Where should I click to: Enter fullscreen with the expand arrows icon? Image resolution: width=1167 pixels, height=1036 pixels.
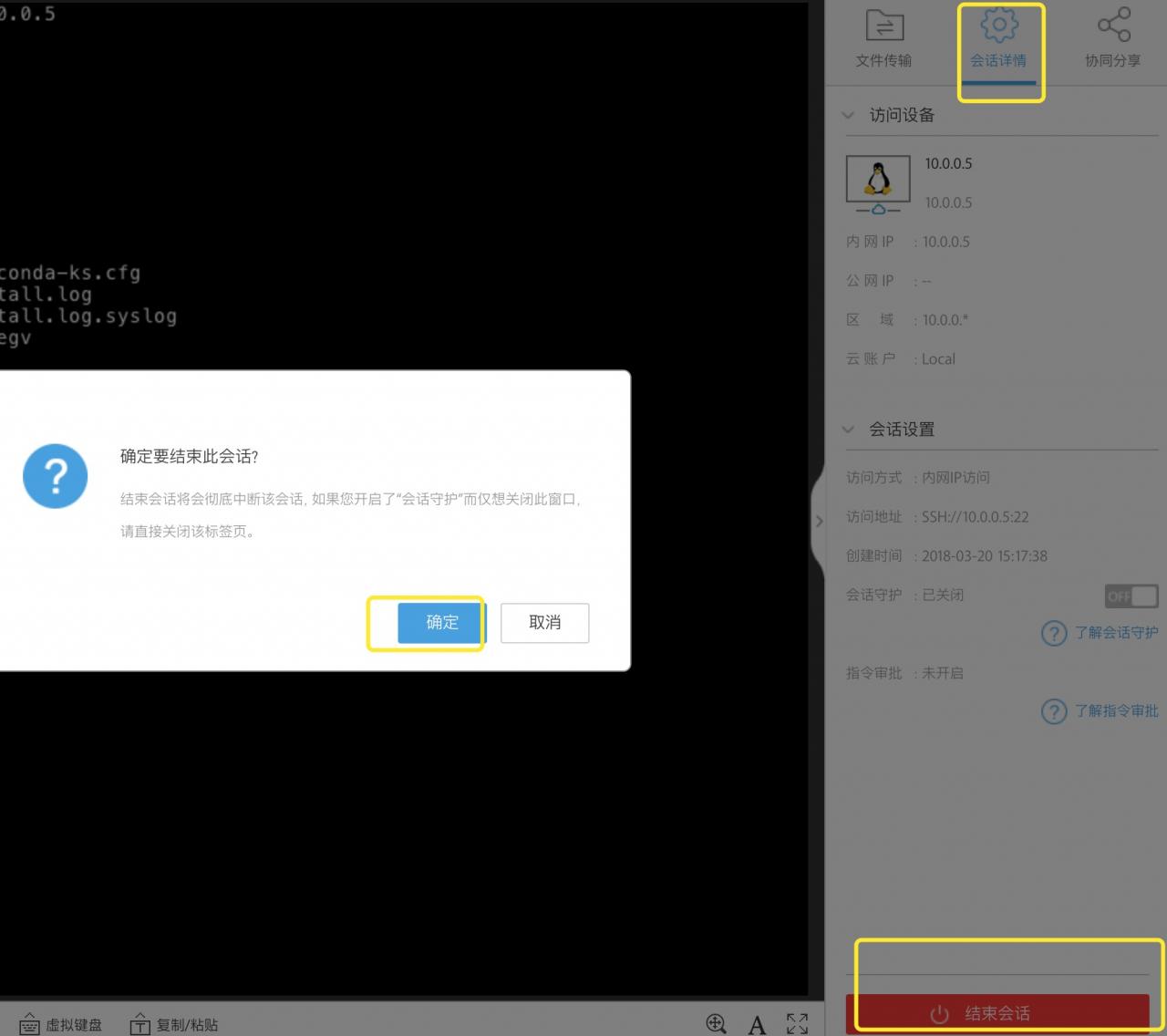tap(797, 1023)
